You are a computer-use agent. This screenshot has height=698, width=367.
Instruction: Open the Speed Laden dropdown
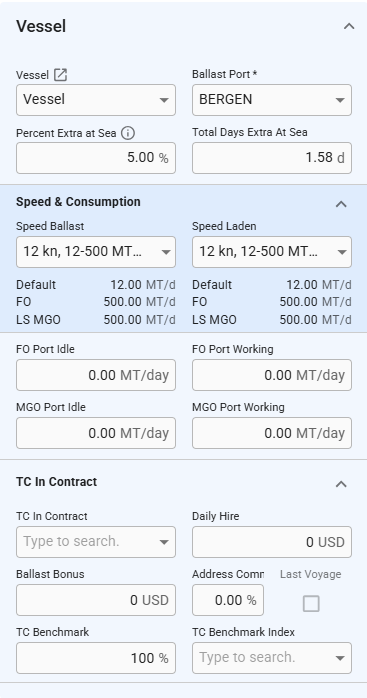272,252
